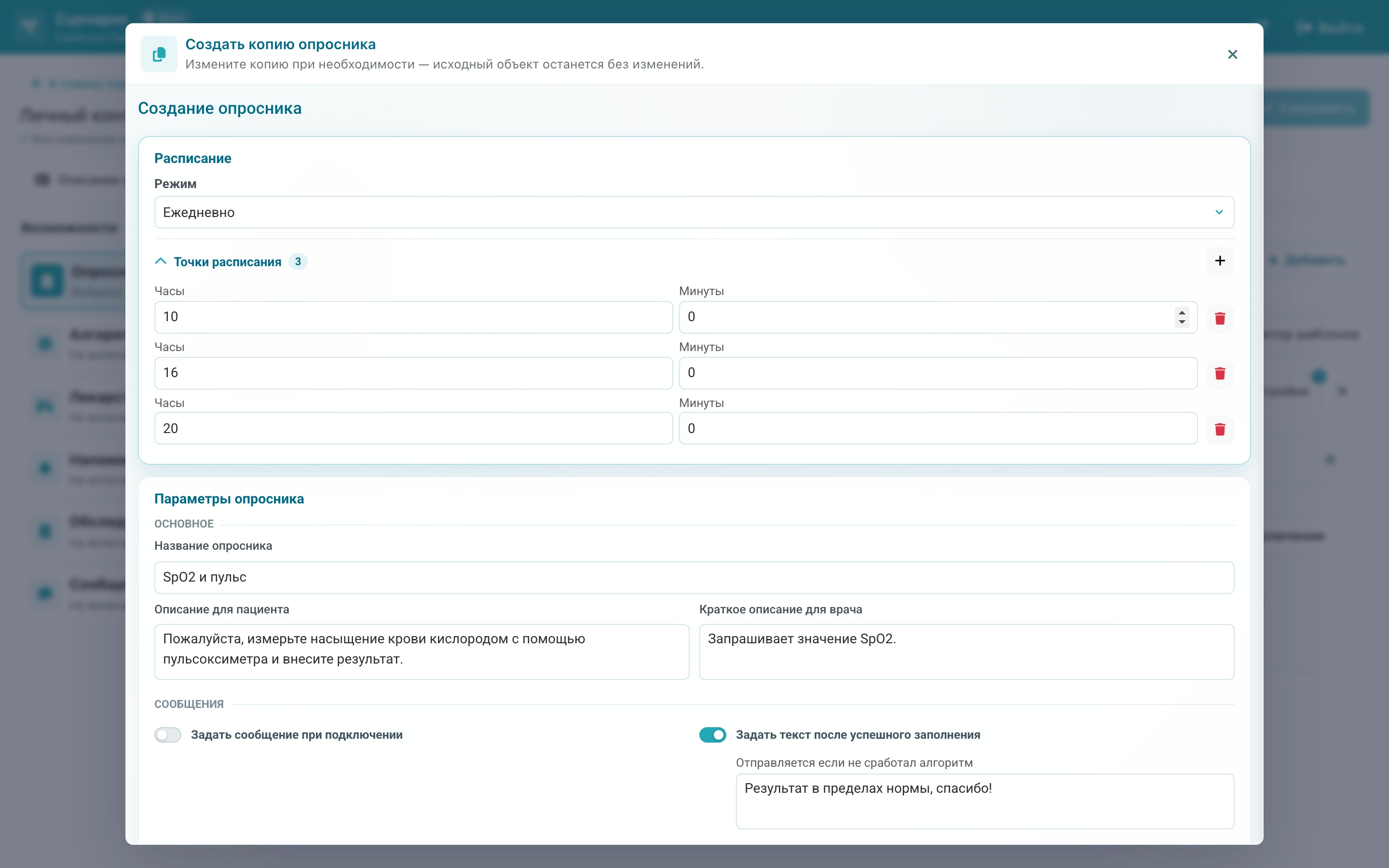This screenshot has height=868, width=1389.
Task: Increase minutes for the 10 o'clock point
Action: click(x=1182, y=312)
